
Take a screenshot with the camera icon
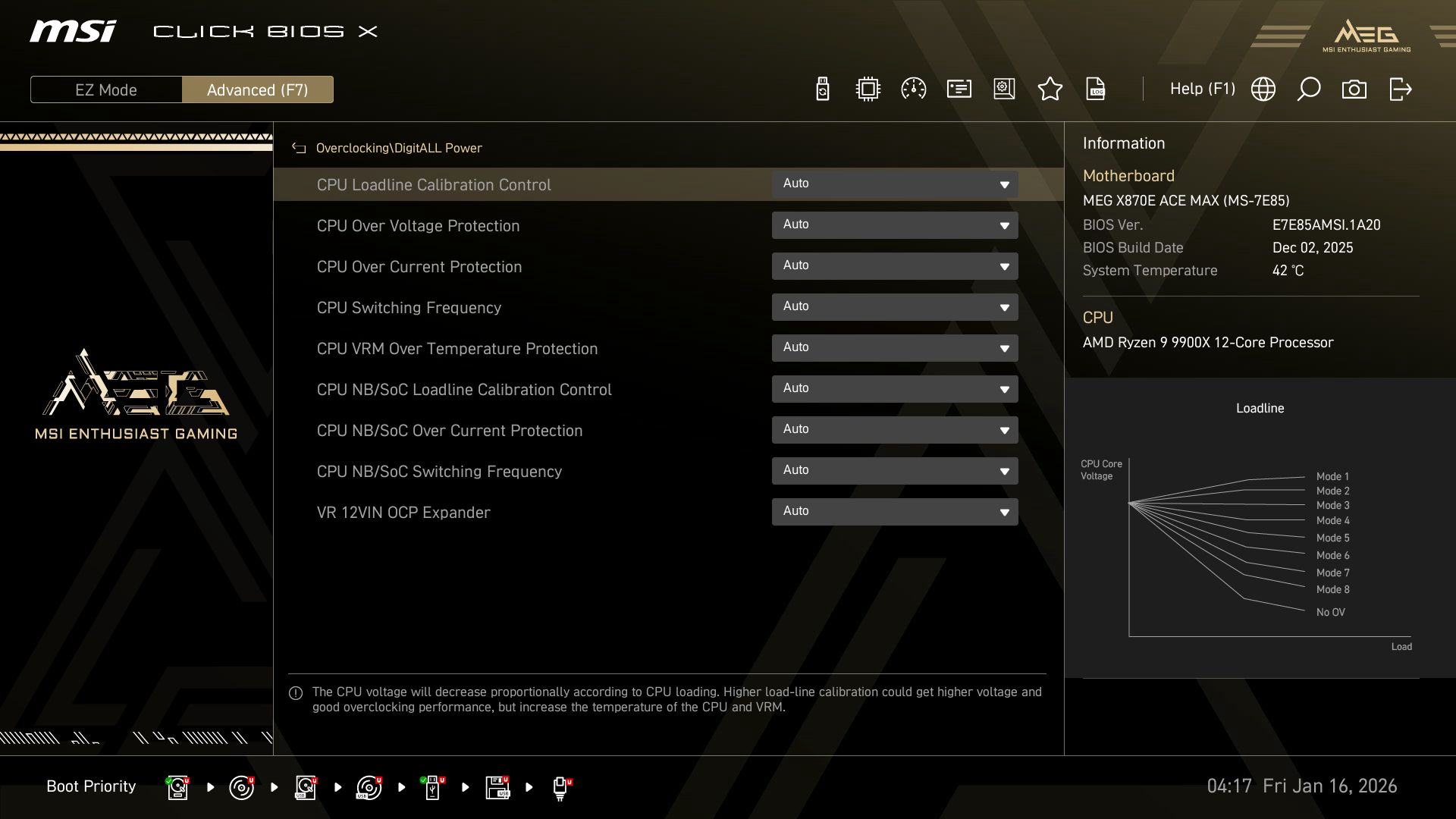[1354, 89]
